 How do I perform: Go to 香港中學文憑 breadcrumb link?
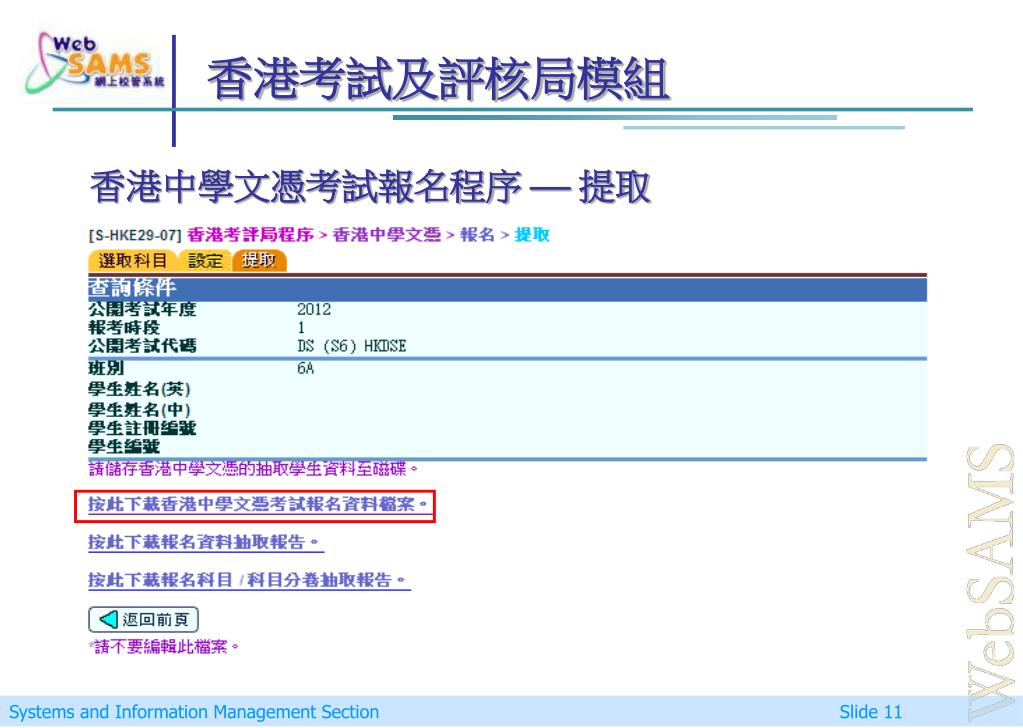click(386, 235)
